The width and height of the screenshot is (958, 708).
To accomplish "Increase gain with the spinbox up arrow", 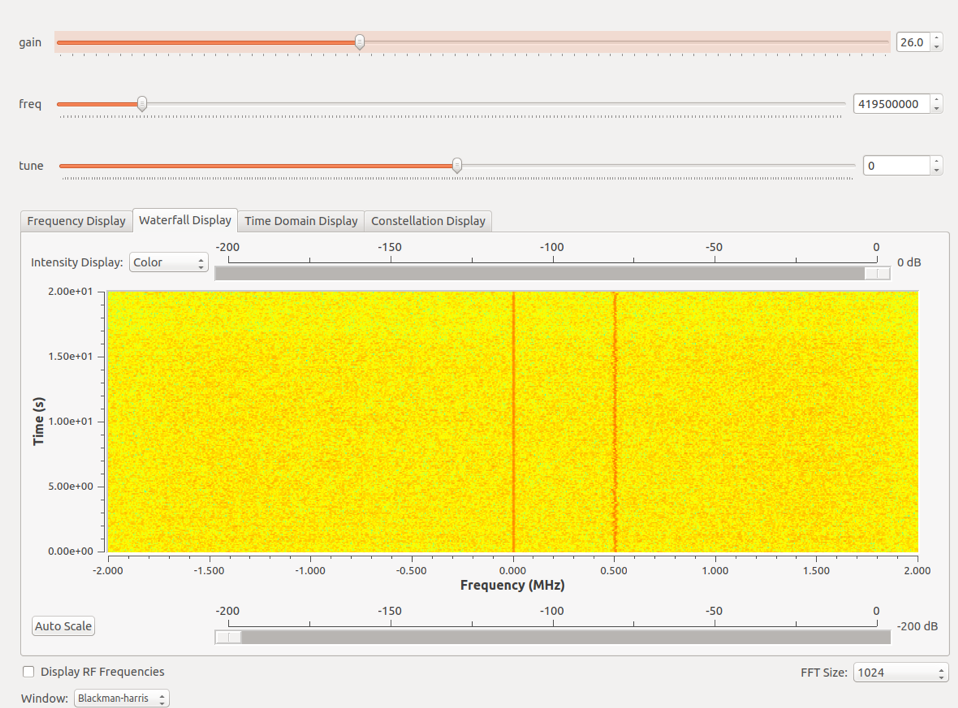I will pos(937,37).
